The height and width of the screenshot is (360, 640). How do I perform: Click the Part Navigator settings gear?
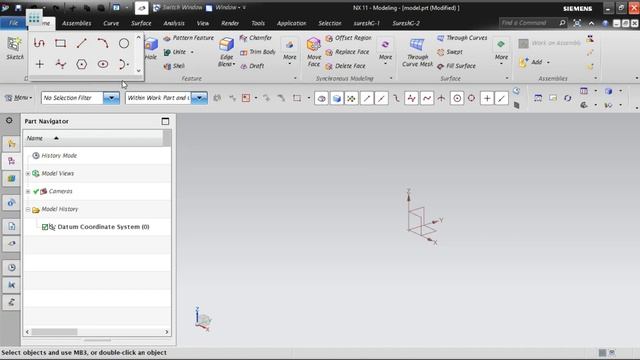[9, 120]
